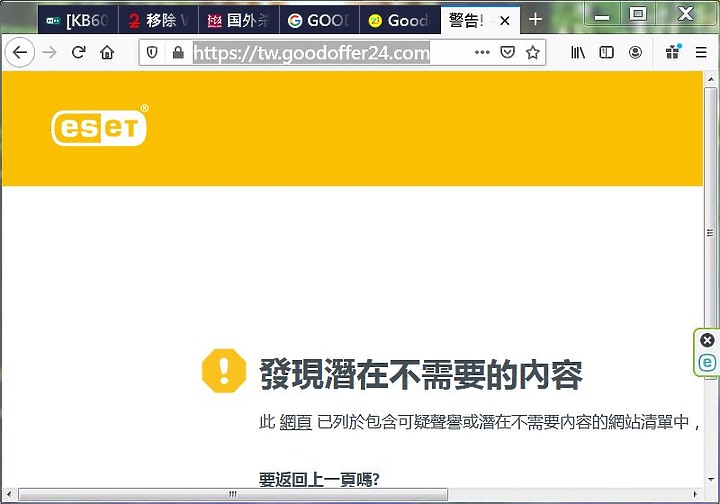The width and height of the screenshot is (720, 504).
Task: Click vertical scrollbar down arrow
Action: [x=711, y=480]
